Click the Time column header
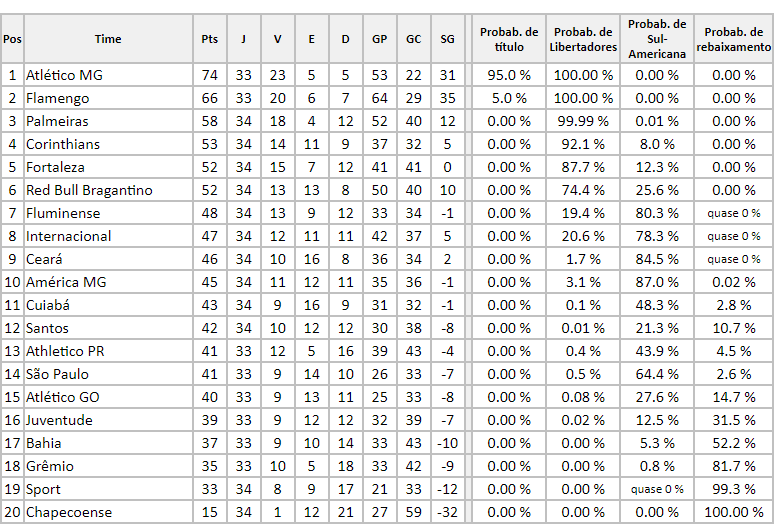 pyautogui.click(x=108, y=39)
